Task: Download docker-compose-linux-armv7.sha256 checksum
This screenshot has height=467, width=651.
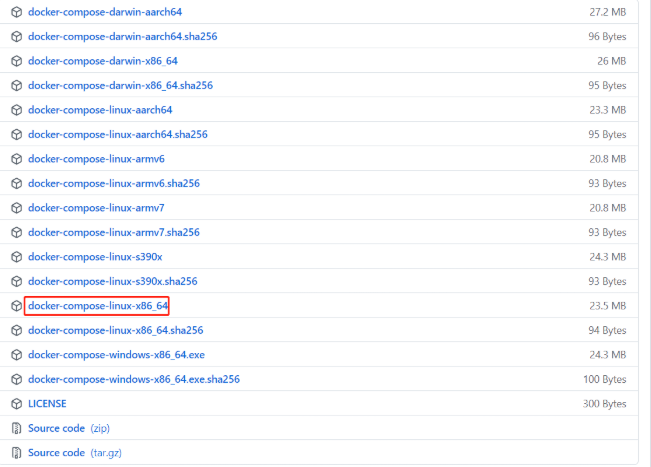Action: tap(114, 232)
